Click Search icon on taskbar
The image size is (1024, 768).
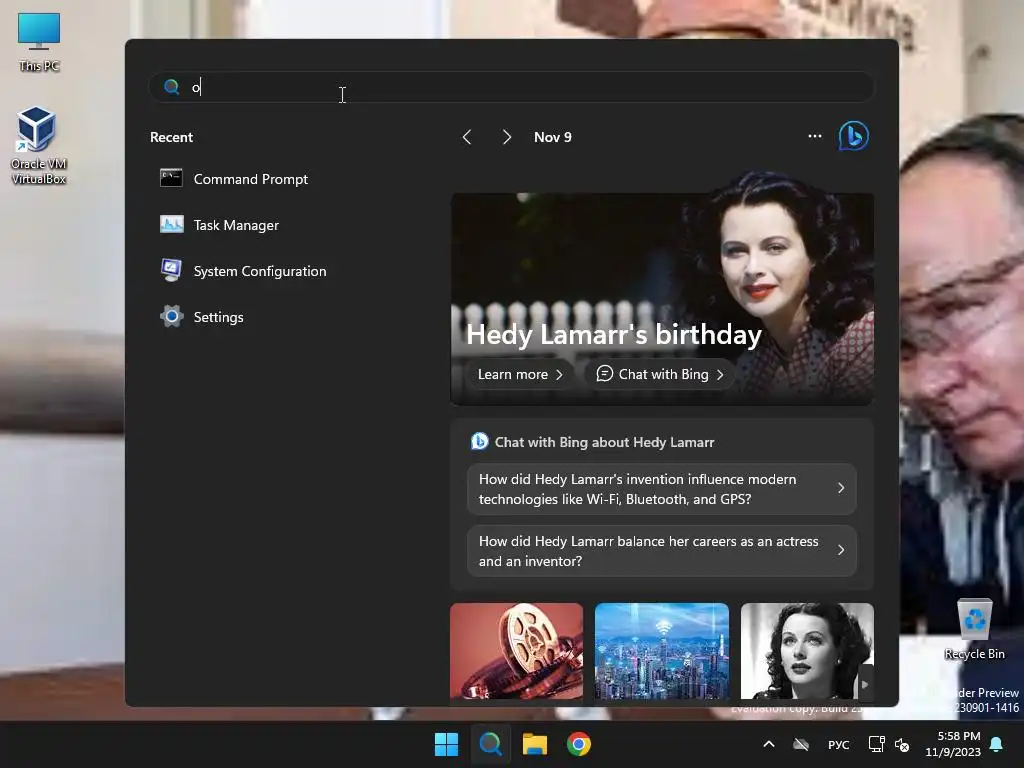(x=490, y=744)
